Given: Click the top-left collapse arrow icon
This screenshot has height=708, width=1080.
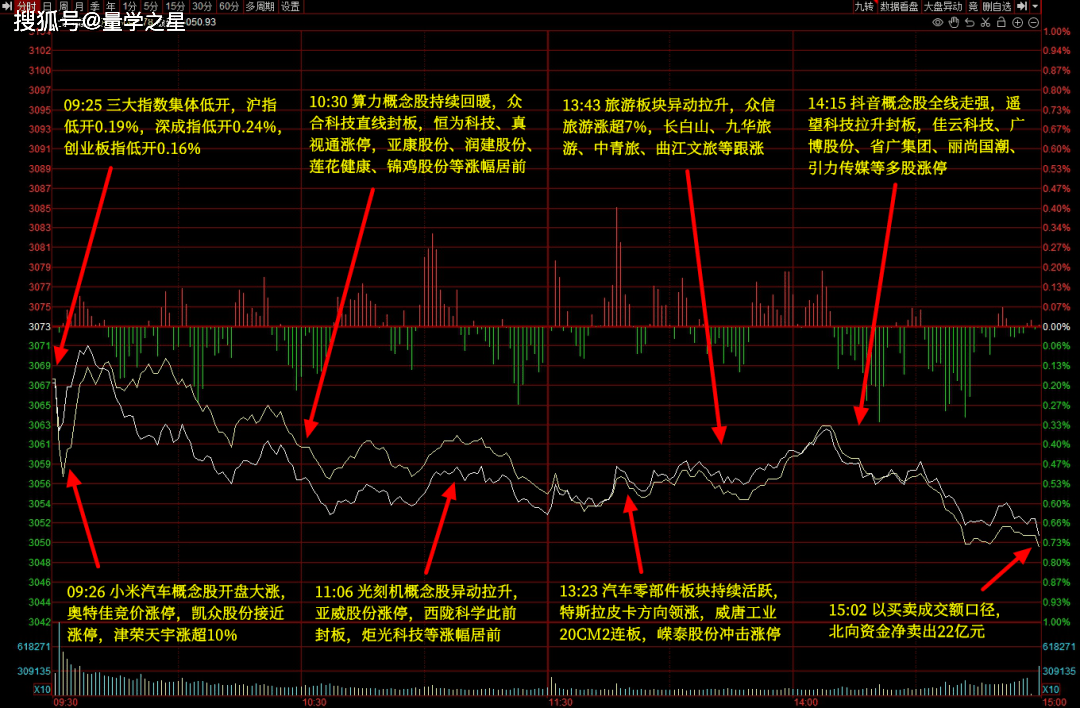Looking at the screenshot, I should (x=7, y=6).
